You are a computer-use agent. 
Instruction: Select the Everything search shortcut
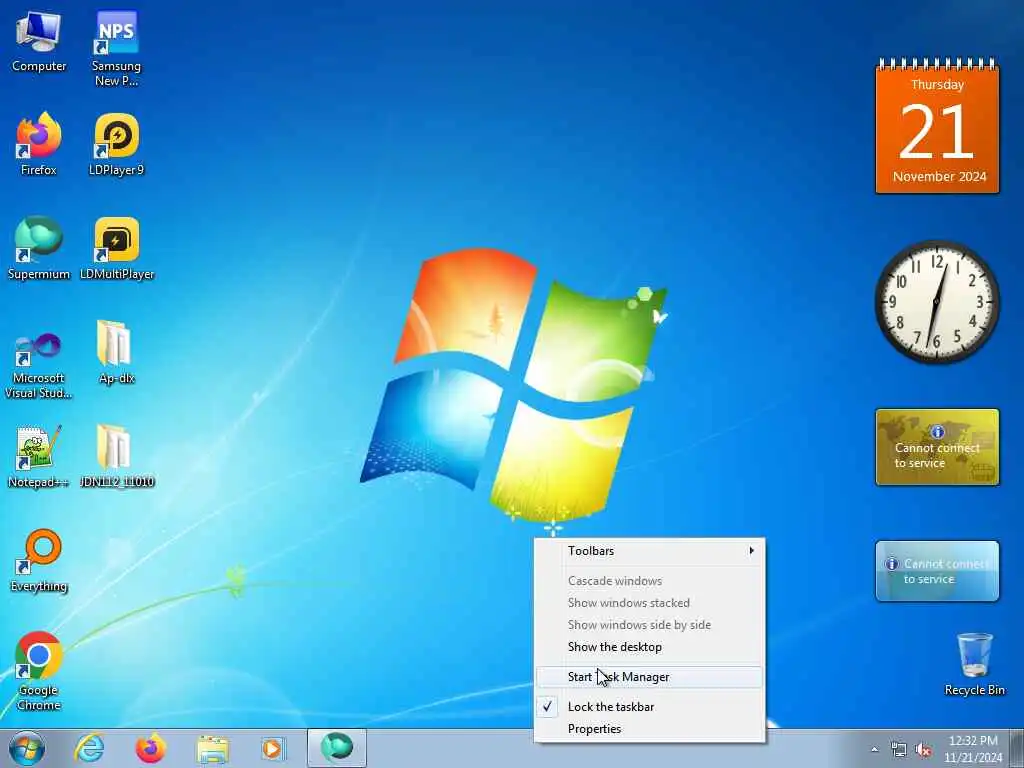pyautogui.click(x=39, y=560)
